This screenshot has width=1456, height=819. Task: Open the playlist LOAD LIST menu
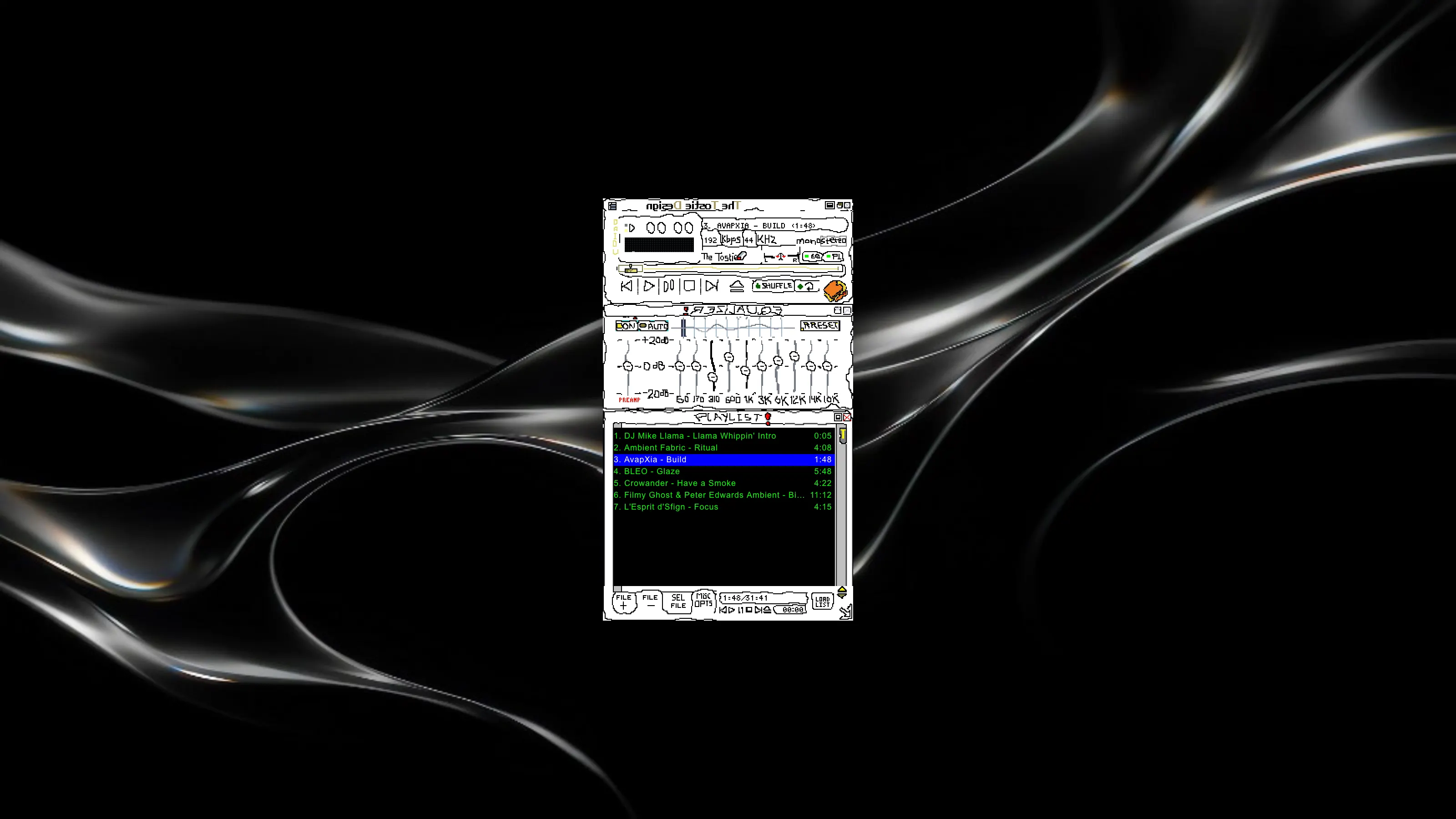[x=822, y=602]
